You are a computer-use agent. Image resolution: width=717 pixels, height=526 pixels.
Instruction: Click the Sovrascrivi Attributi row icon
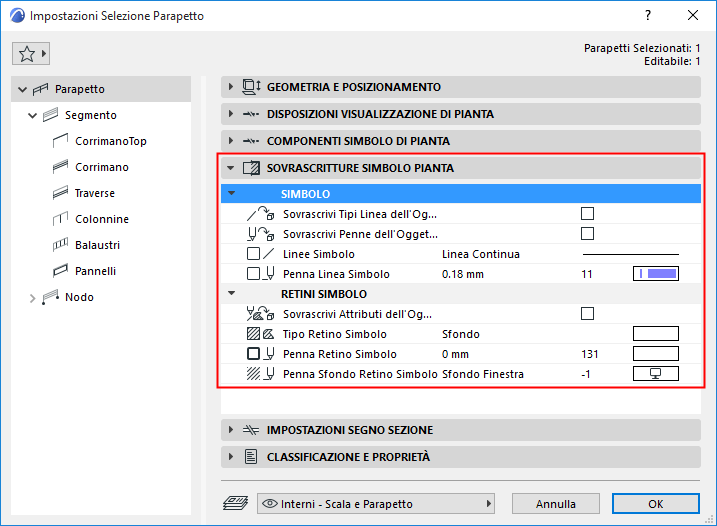pyautogui.click(x=260, y=314)
